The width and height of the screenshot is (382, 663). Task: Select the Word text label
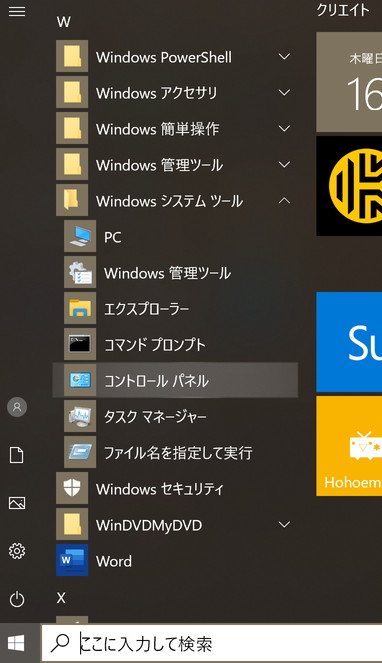pyautogui.click(x=114, y=561)
